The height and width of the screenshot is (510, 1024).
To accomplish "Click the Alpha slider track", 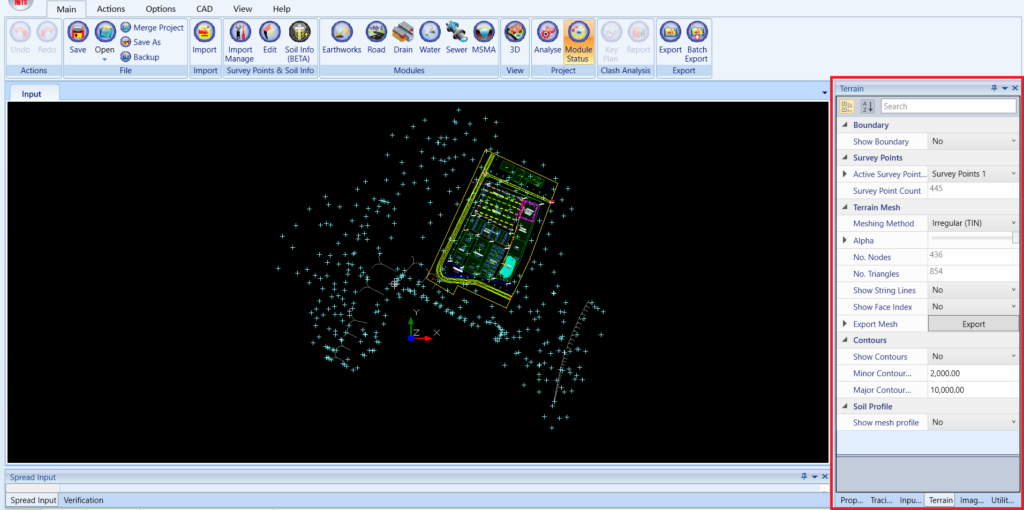I will [972, 239].
